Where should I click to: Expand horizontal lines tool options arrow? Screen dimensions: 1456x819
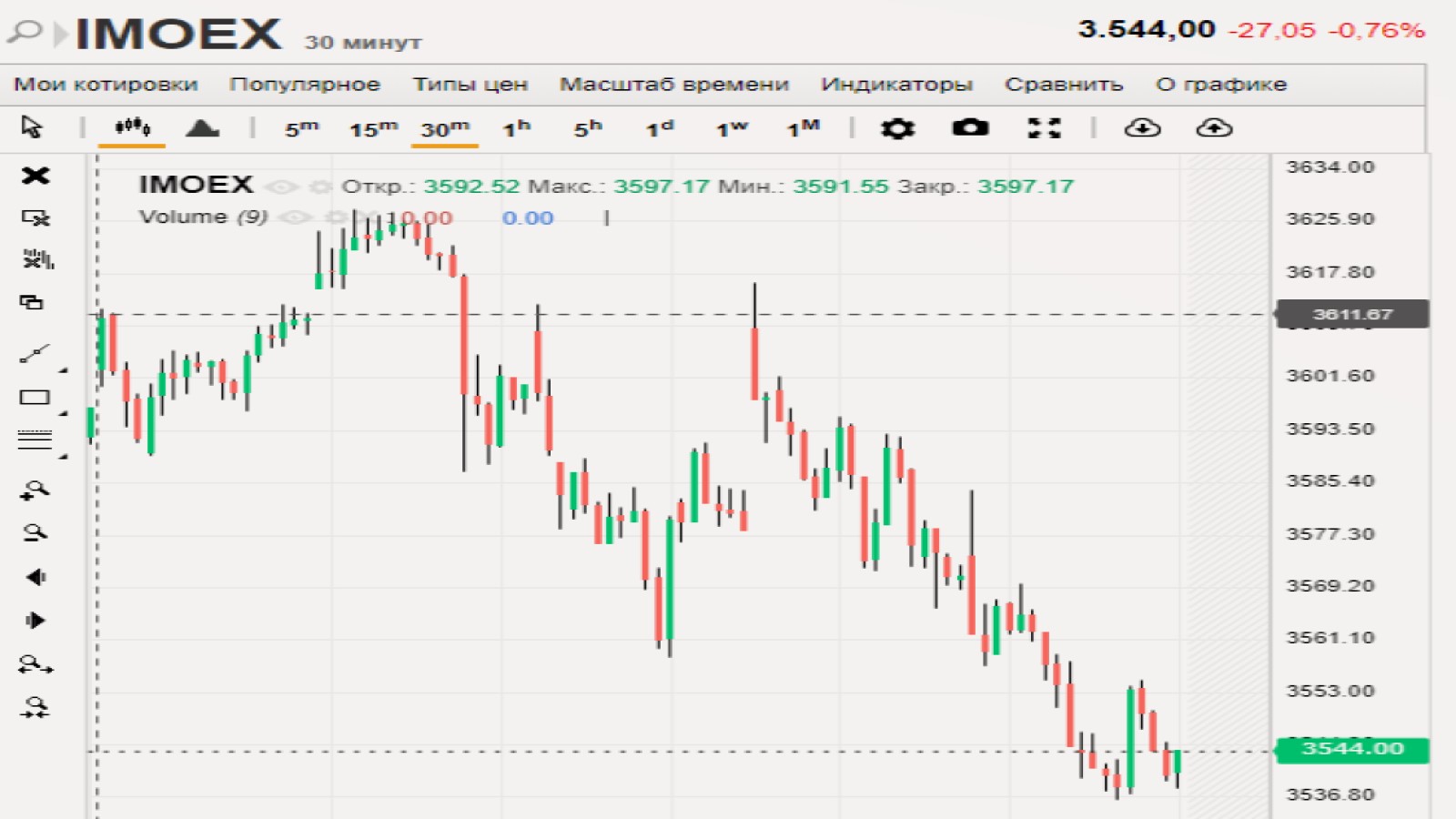point(63,456)
